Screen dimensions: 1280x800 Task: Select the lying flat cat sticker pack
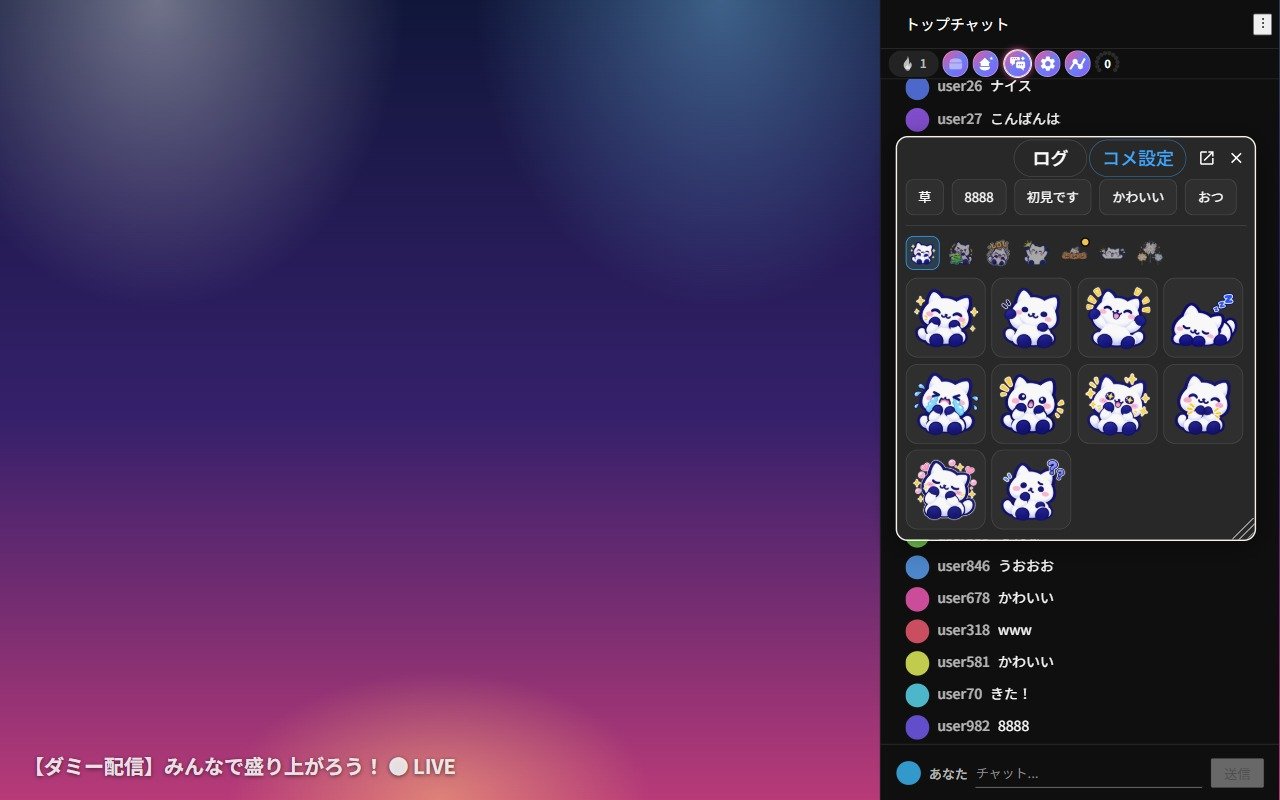coord(1112,253)
